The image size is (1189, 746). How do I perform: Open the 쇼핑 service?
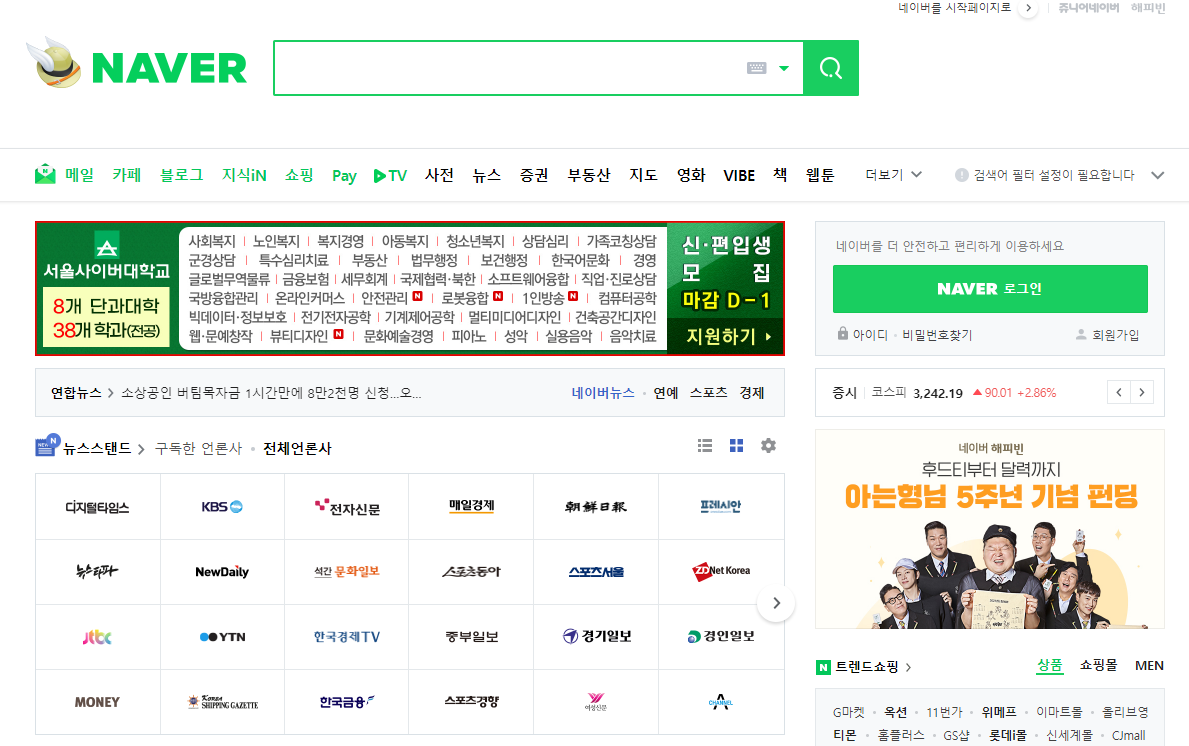[299, 175]
